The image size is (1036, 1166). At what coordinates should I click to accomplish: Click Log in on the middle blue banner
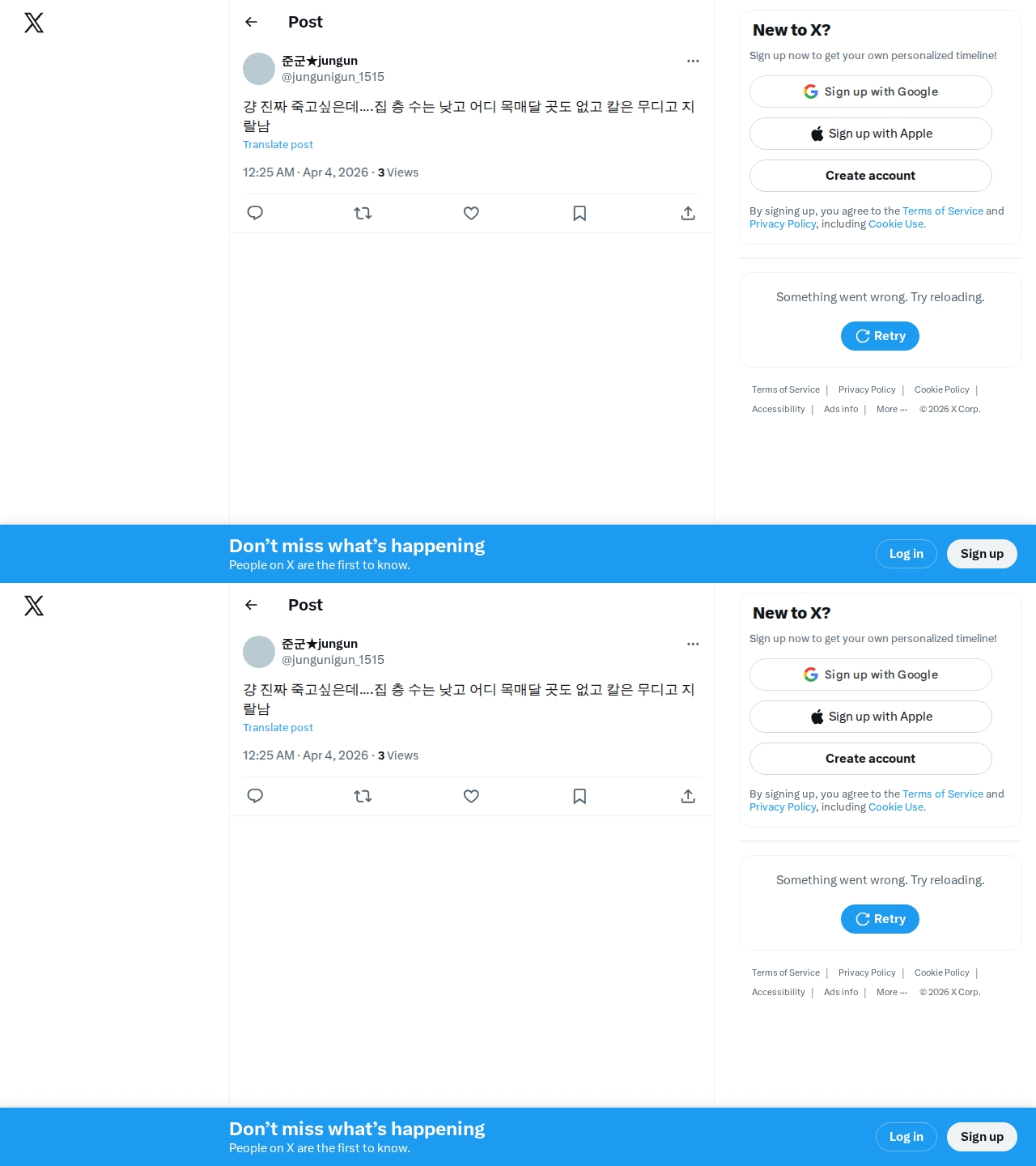(906, 554)
